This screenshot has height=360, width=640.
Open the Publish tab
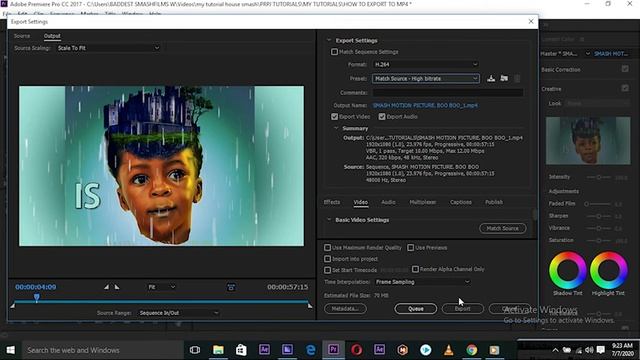click(x=494, y=202)
